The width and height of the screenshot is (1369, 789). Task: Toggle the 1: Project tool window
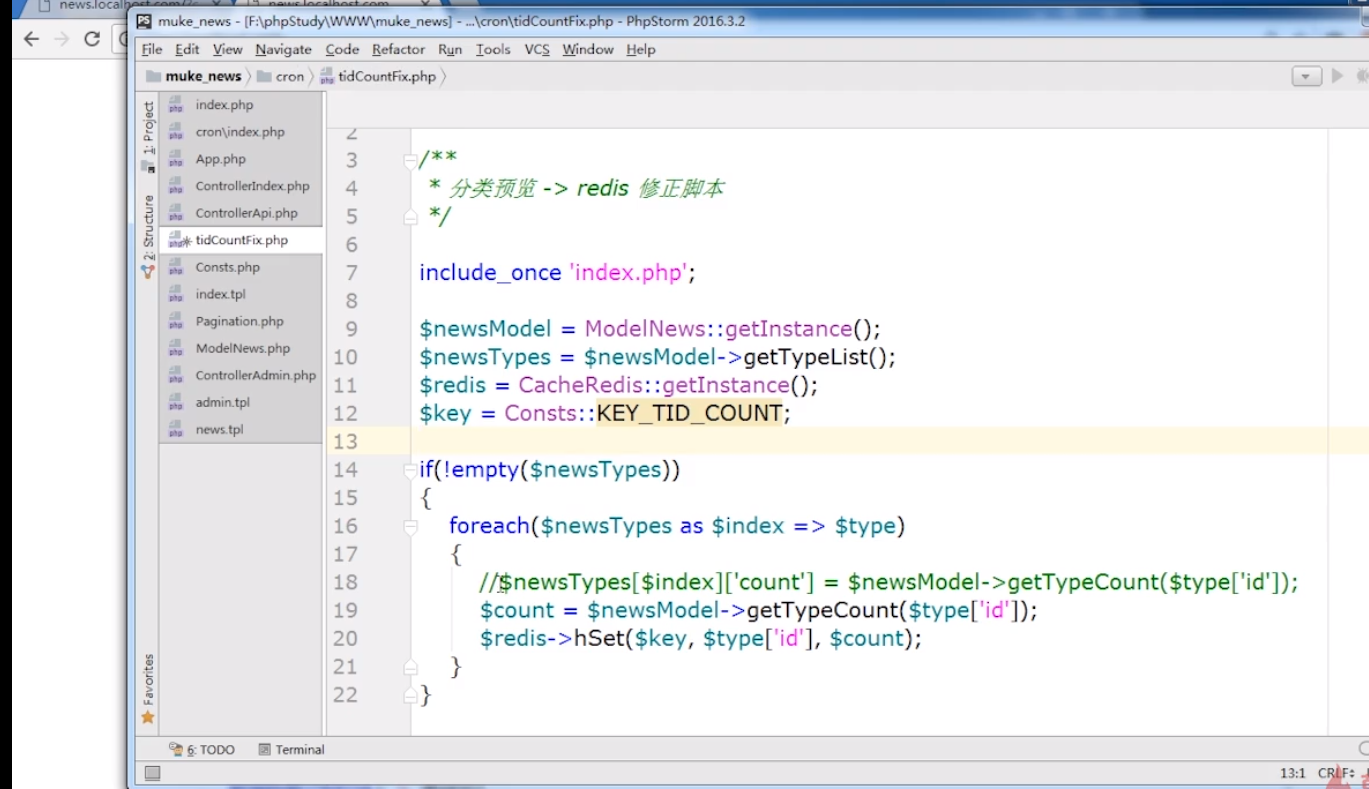[x=148, y=135]
